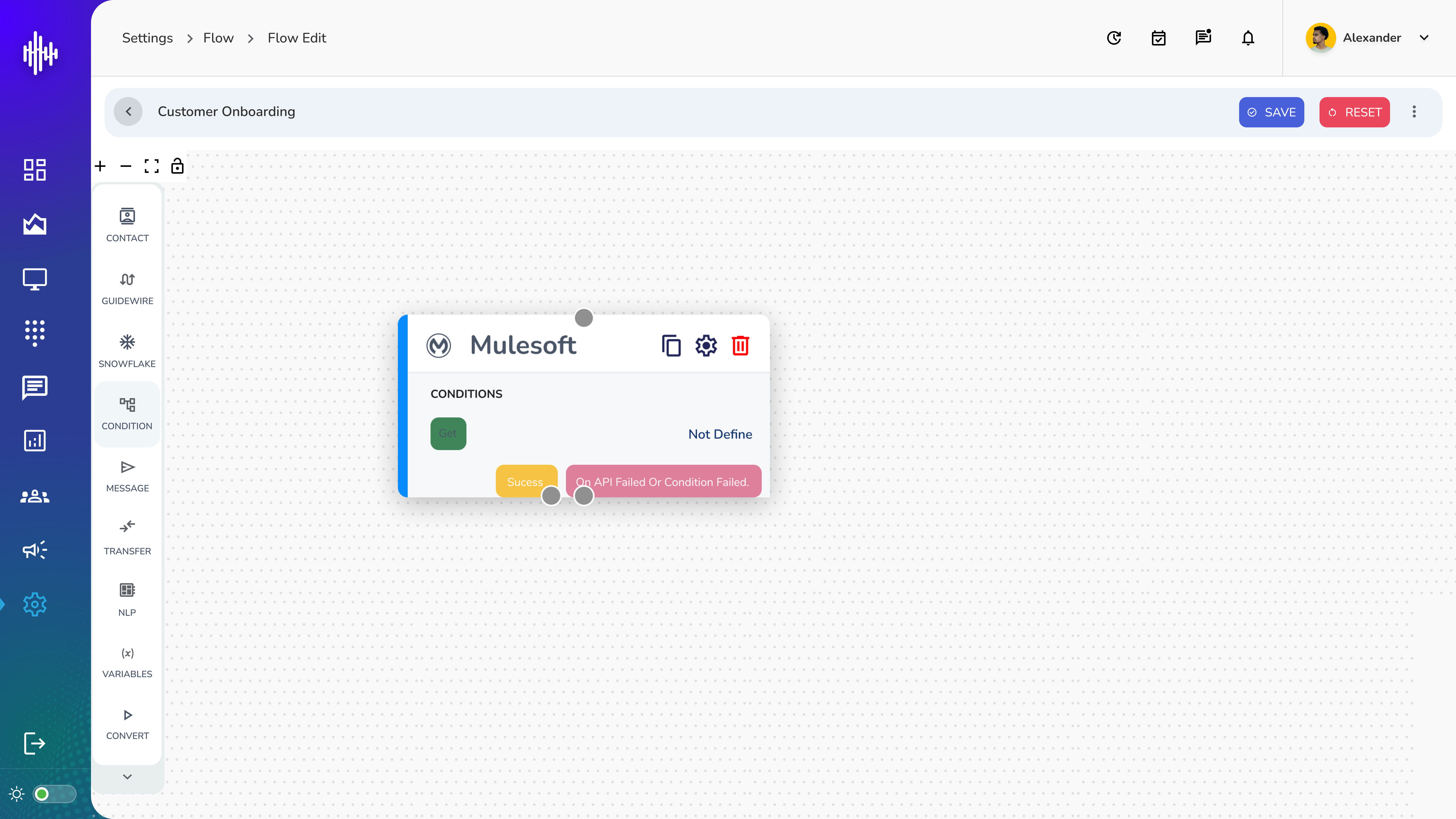Screen dimensions: 1456x819
Task: Select the CONTACT node type
Action: pyautogui.click(x=127, y=225)
